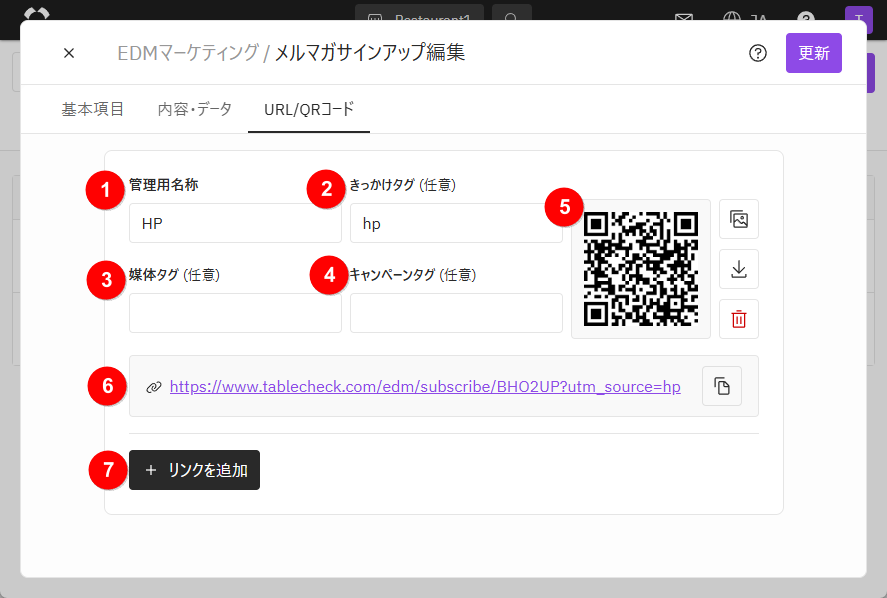
Task: Copy the subscribe URL to clipboard
Action: [722, 386]
